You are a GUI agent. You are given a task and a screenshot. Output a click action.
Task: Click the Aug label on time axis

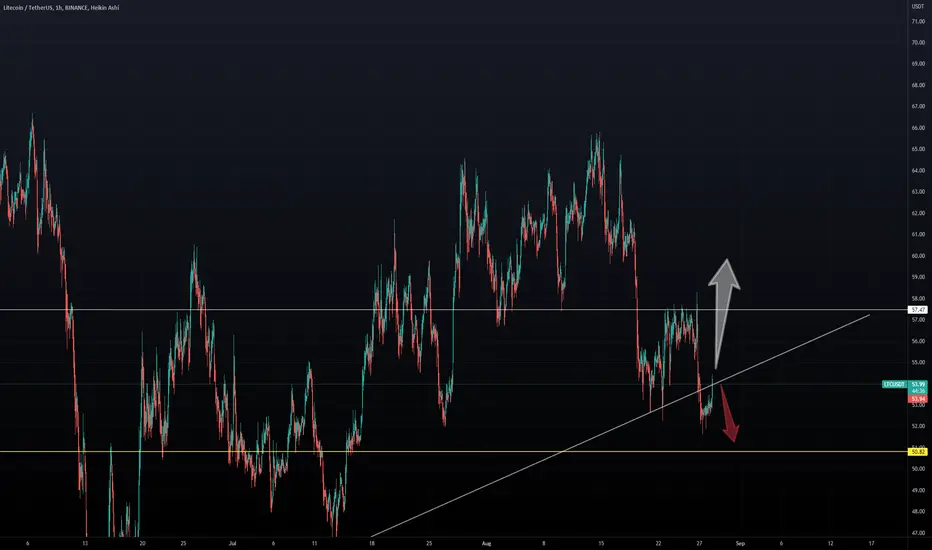pos(486,543)
